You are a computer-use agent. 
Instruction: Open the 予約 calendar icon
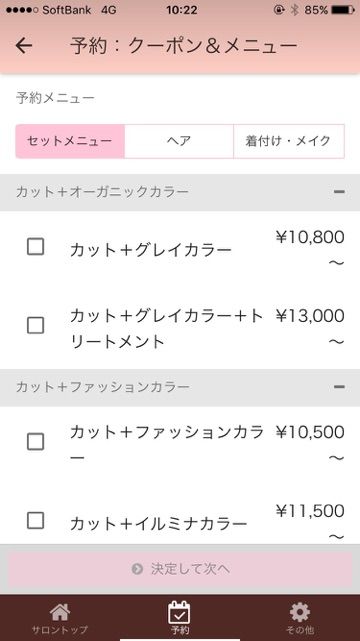point(179,612)
